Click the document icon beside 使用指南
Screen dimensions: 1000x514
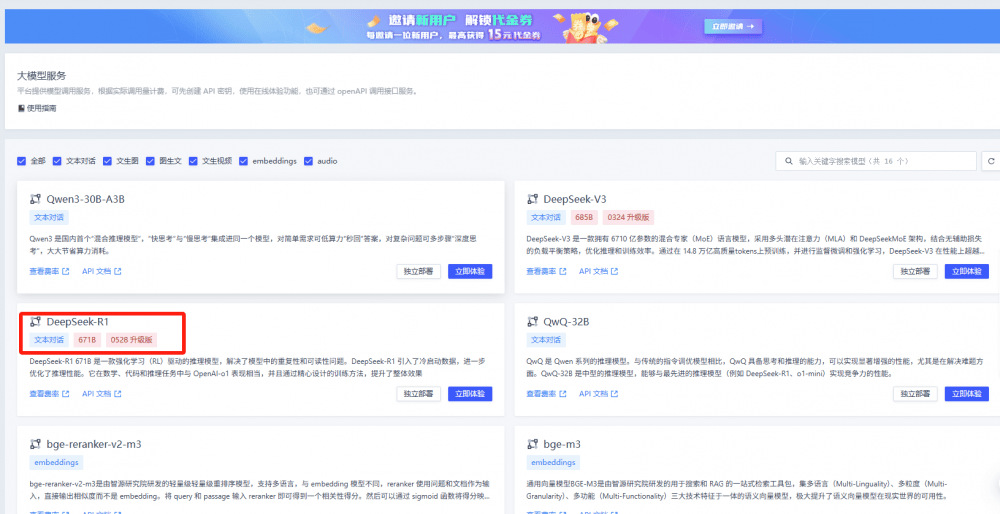[21, 108]
